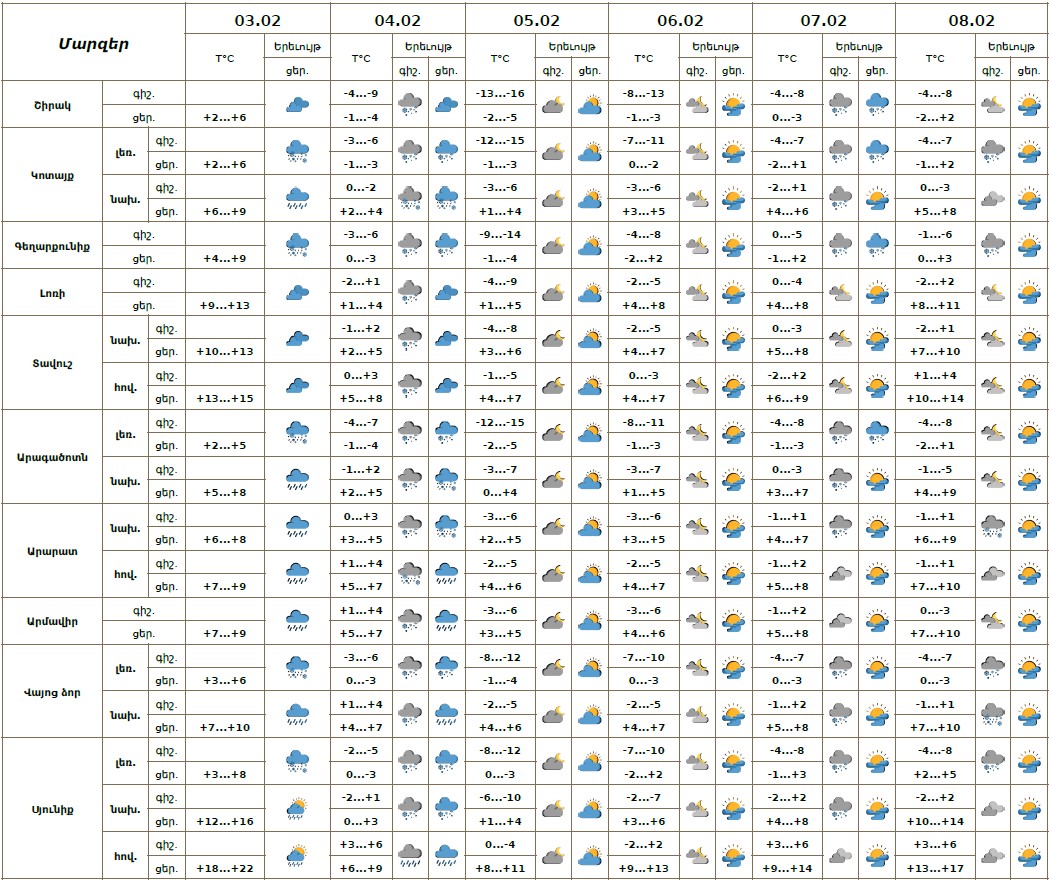
Task: Click the -13...-16 temperature cell
Action: [x=501, y=93]
